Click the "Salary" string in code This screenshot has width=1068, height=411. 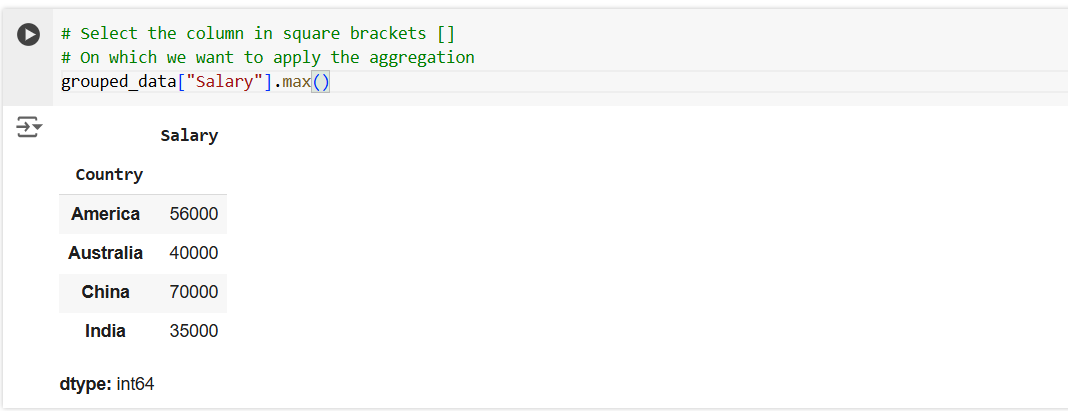[x=228, y=82]
